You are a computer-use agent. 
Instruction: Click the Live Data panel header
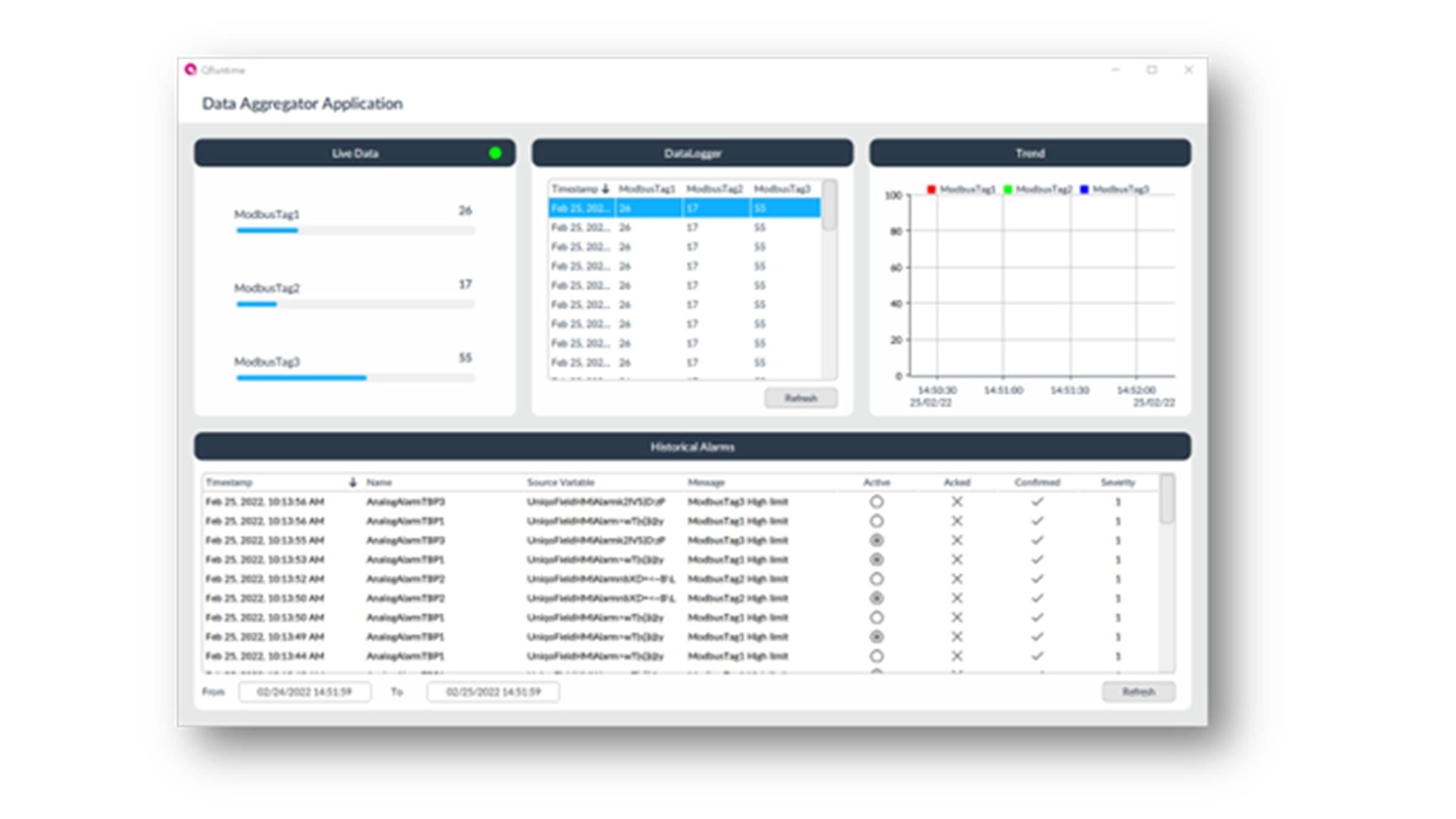tap(355, 153)
